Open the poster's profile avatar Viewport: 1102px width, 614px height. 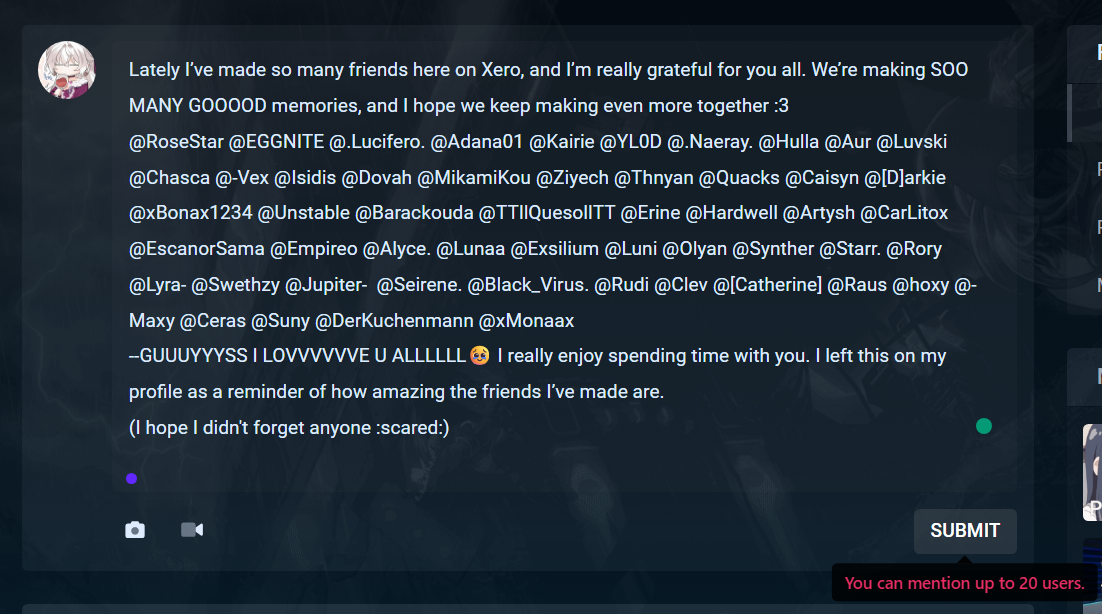(67, 70)
